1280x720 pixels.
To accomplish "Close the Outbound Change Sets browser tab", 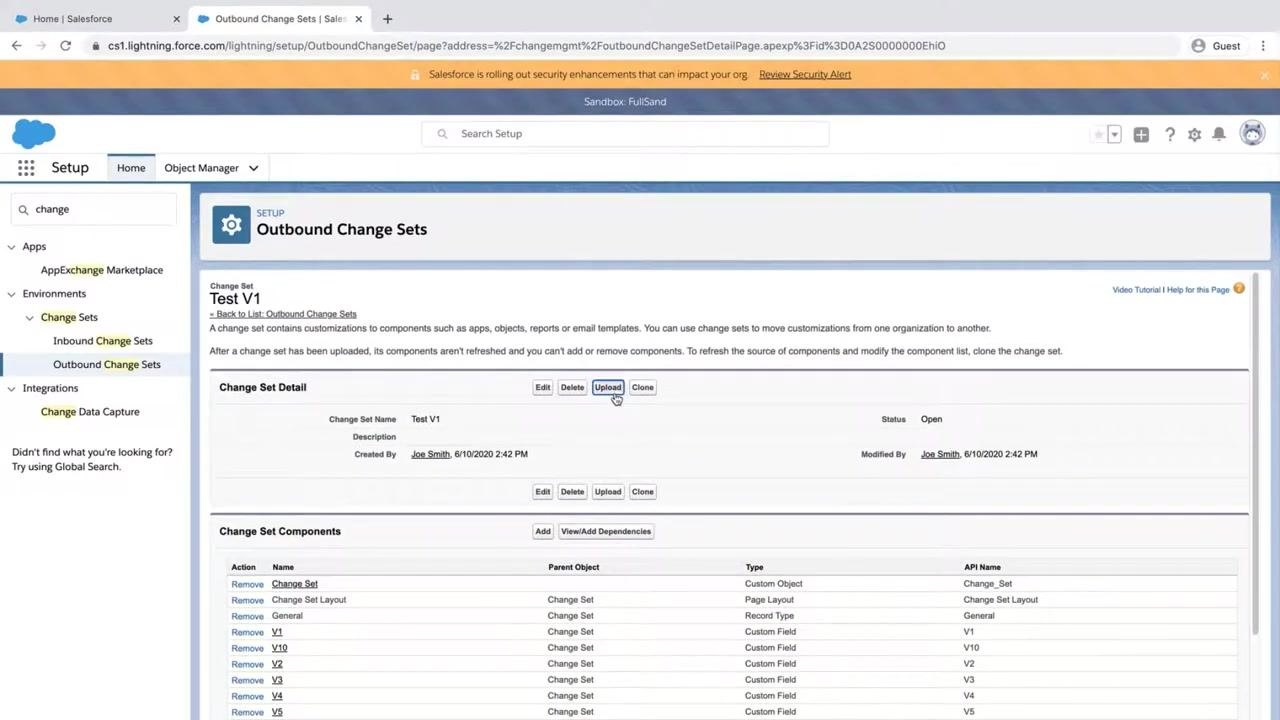I will (x=361, y=19).
